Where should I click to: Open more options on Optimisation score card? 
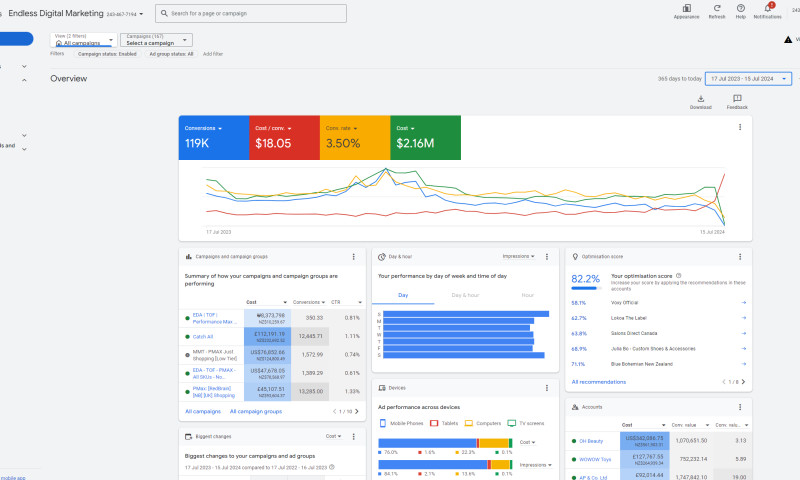tap(739, 257)
